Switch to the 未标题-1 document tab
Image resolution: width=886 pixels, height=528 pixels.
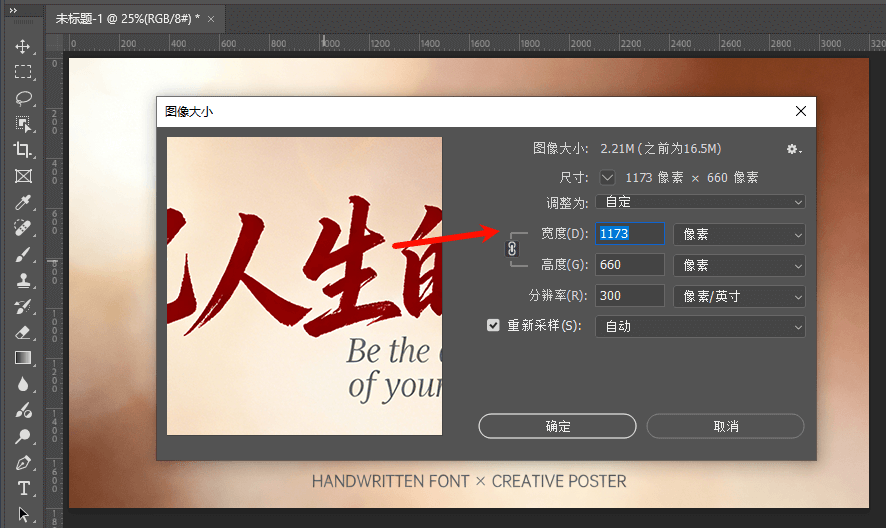coord(127,19)
